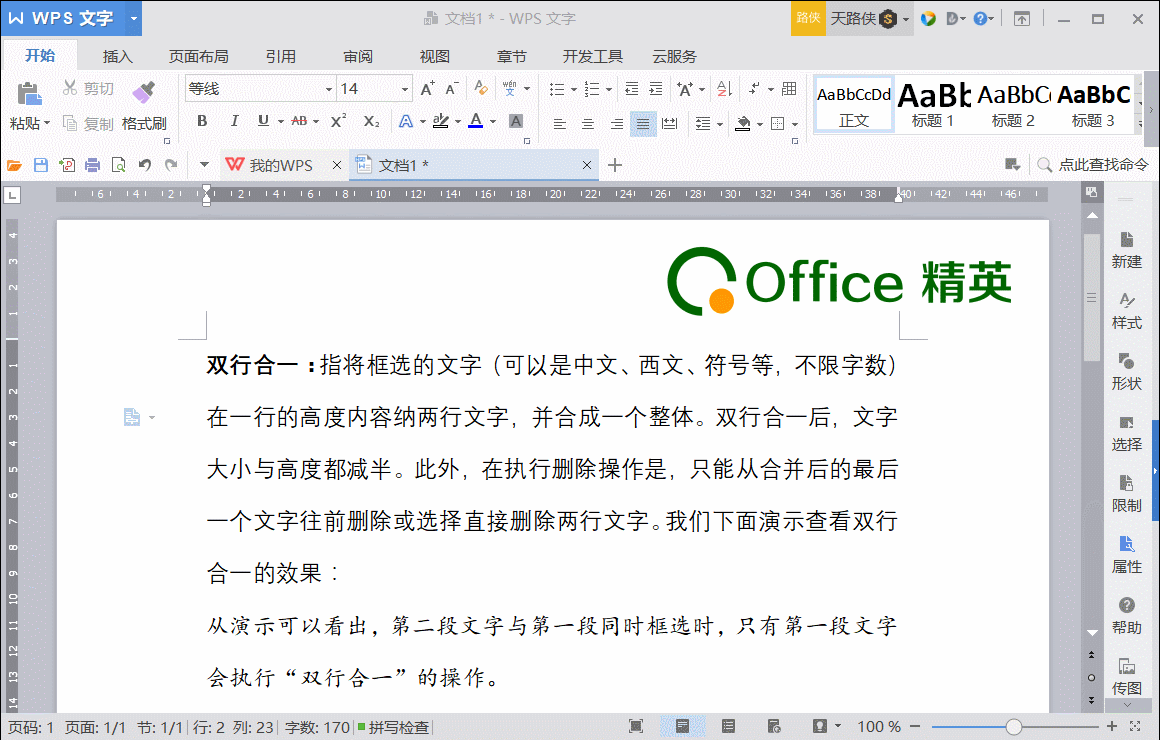Image resolution: width=1160 pixels, height=740 pixels.
Task: Apply the 标题 3 heading style
Action: click(1093, 105)
